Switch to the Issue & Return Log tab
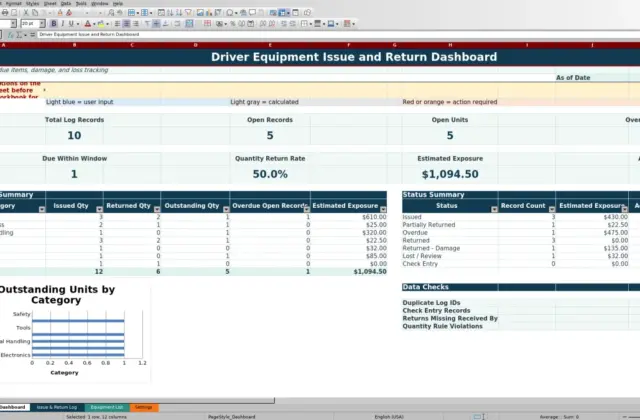The height and width of the screenshot is (420, 640). coord(57,407)
